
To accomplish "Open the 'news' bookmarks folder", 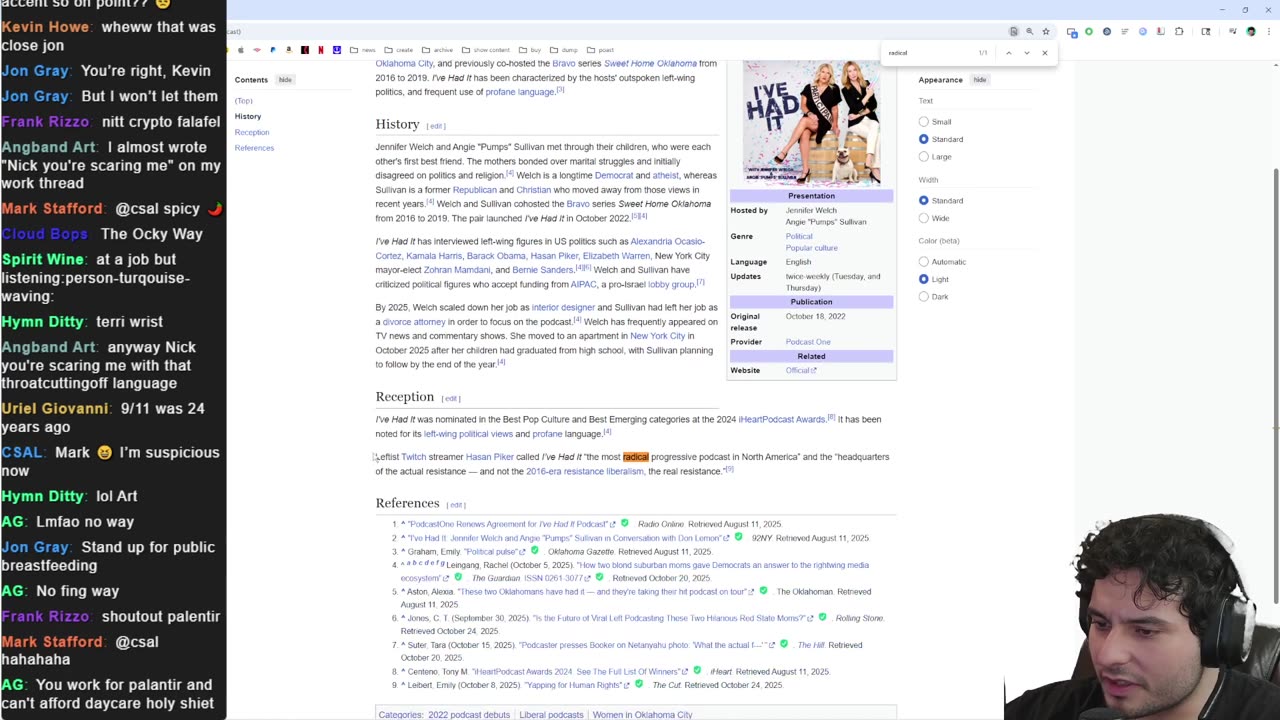I will pyautogui.click(x=363, y=50).
